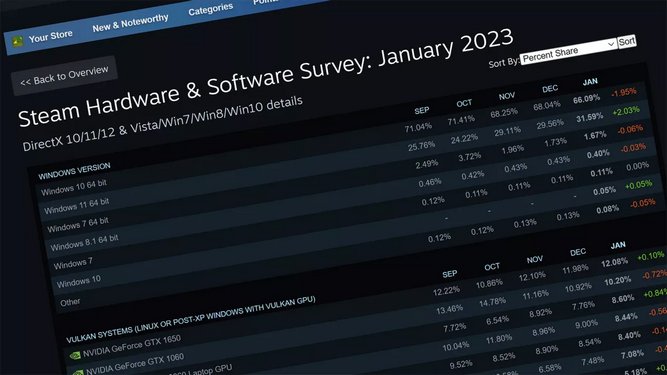Select the 'Other' row label

70,302
